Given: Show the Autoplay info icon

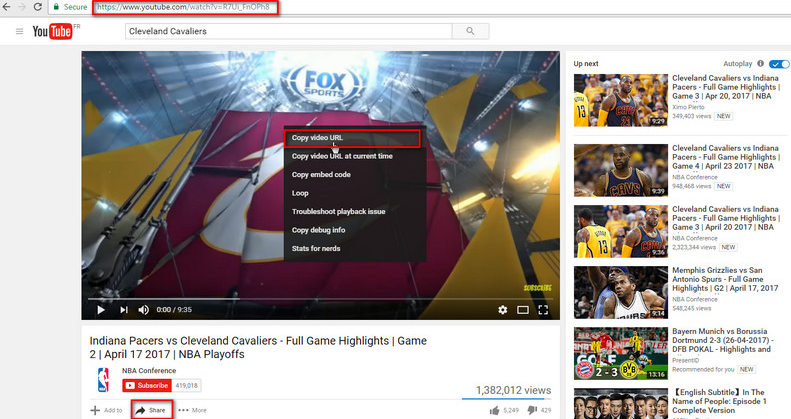Looking at the screenshot, I should pyautogui.click(x=760, y=64).
